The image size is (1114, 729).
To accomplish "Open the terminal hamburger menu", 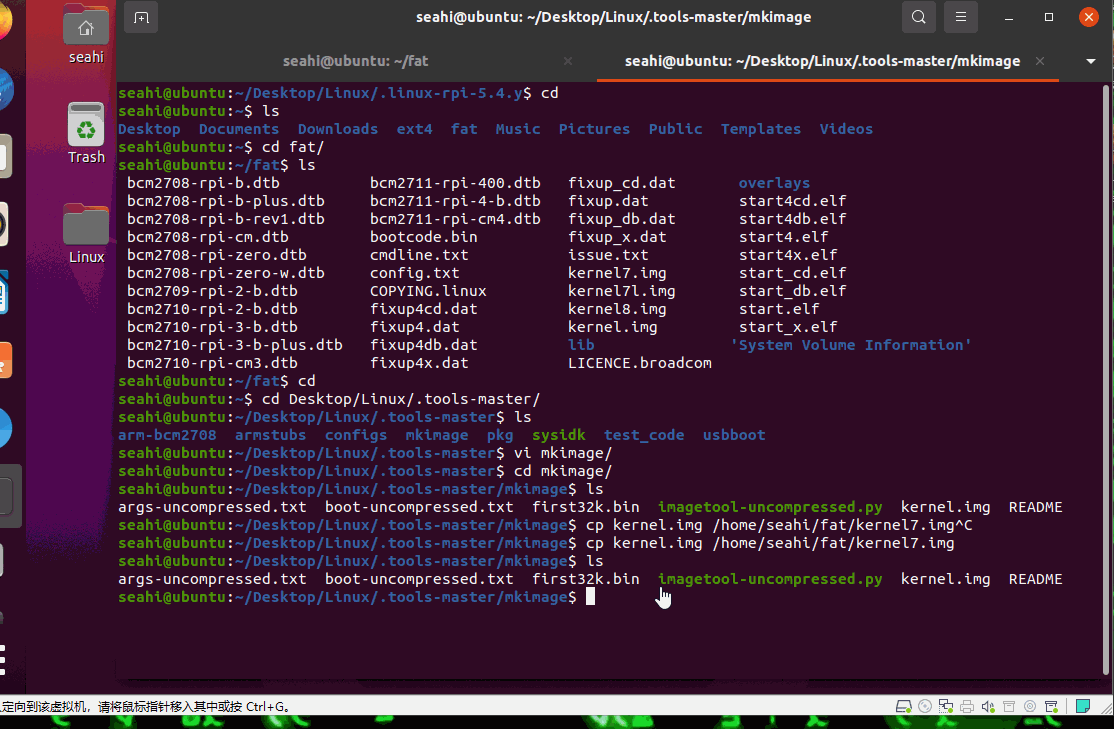I will pos(961,17).
